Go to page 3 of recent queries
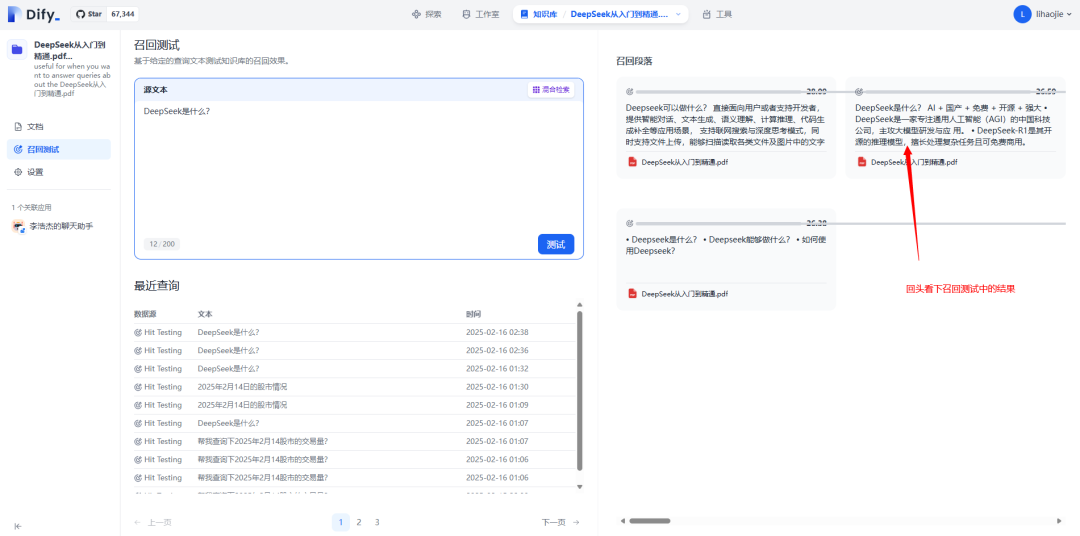 tap(377, 522)
